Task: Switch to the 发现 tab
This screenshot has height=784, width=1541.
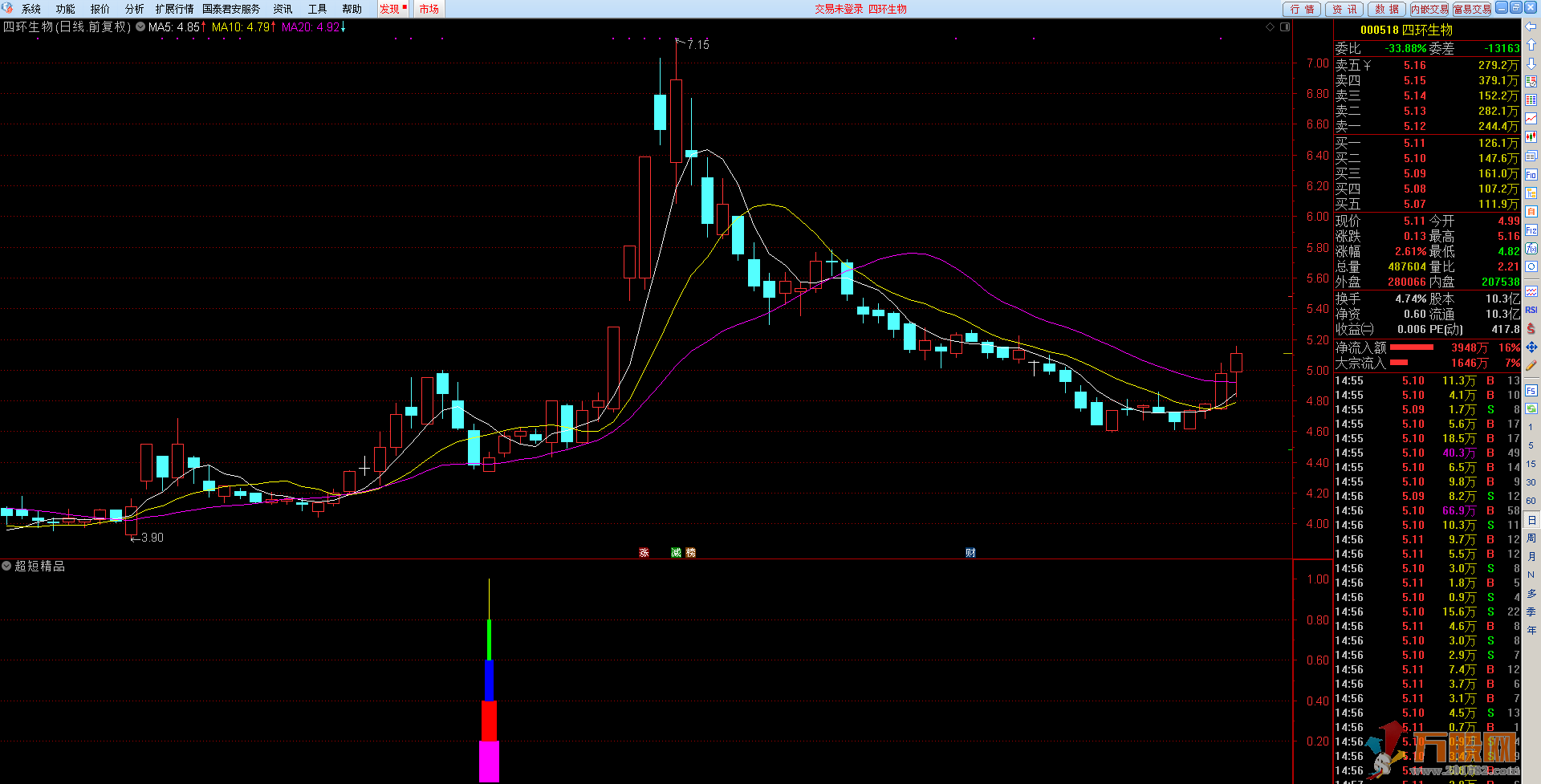Action: 393,9
